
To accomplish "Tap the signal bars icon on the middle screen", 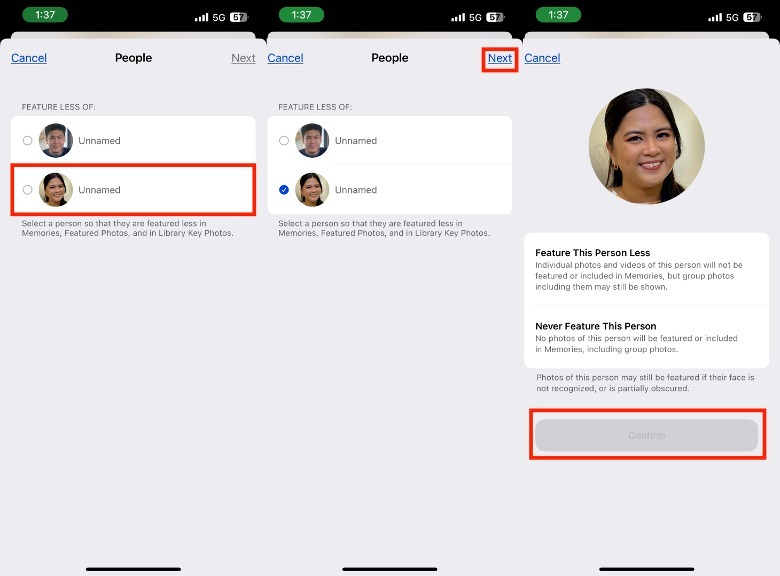I will (x=458, y=17).
